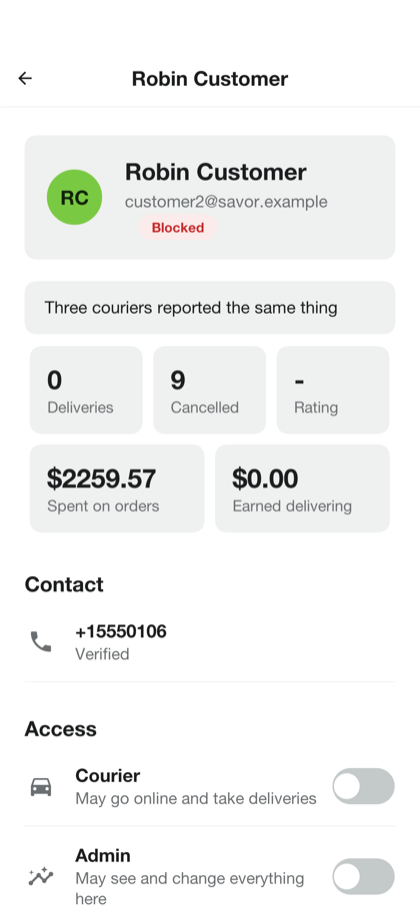Enable the Admin access toggle
This screenshot has width=420, height=909.
click(363, 877)
